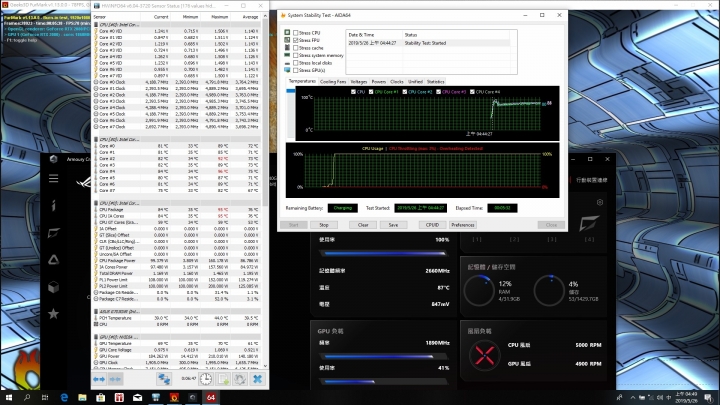Switch to Clocks tab

pyautogui.click(x=397, y=82)
